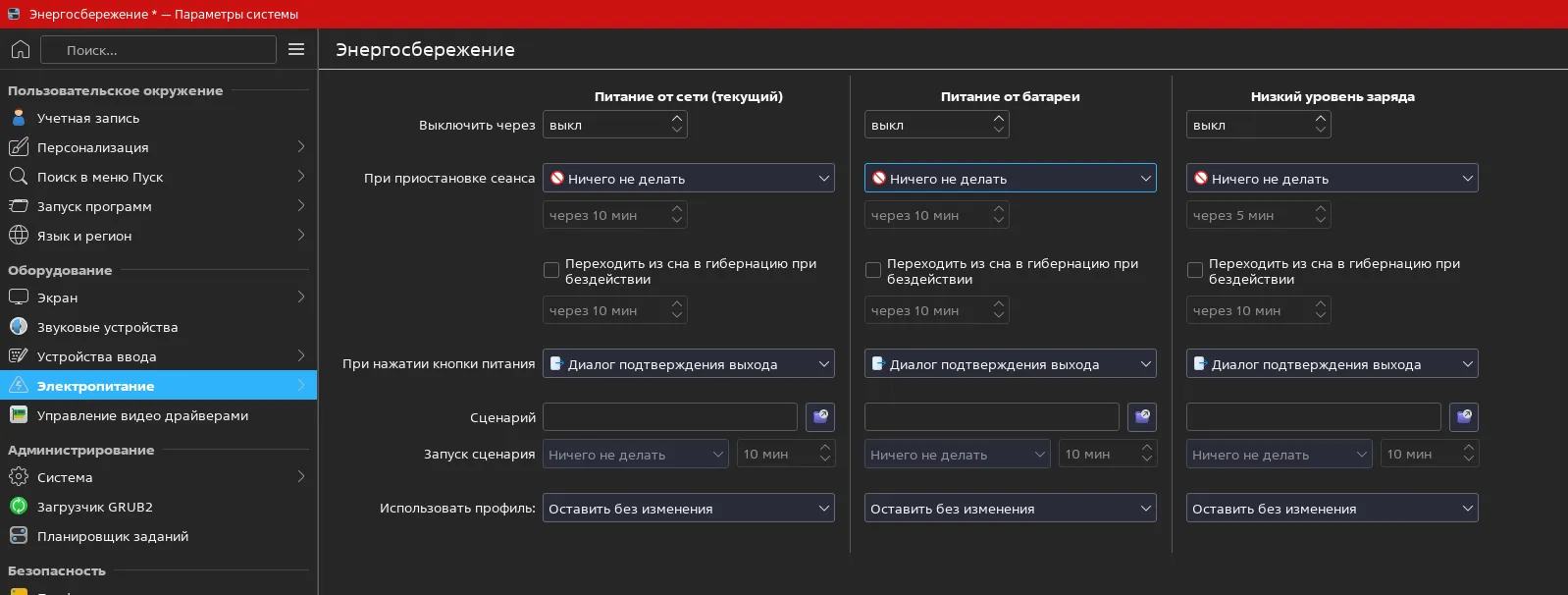Click the Запуск программ icon
Screen dimensions: 1568x595
pyautogui.click(x=19, y=206)
